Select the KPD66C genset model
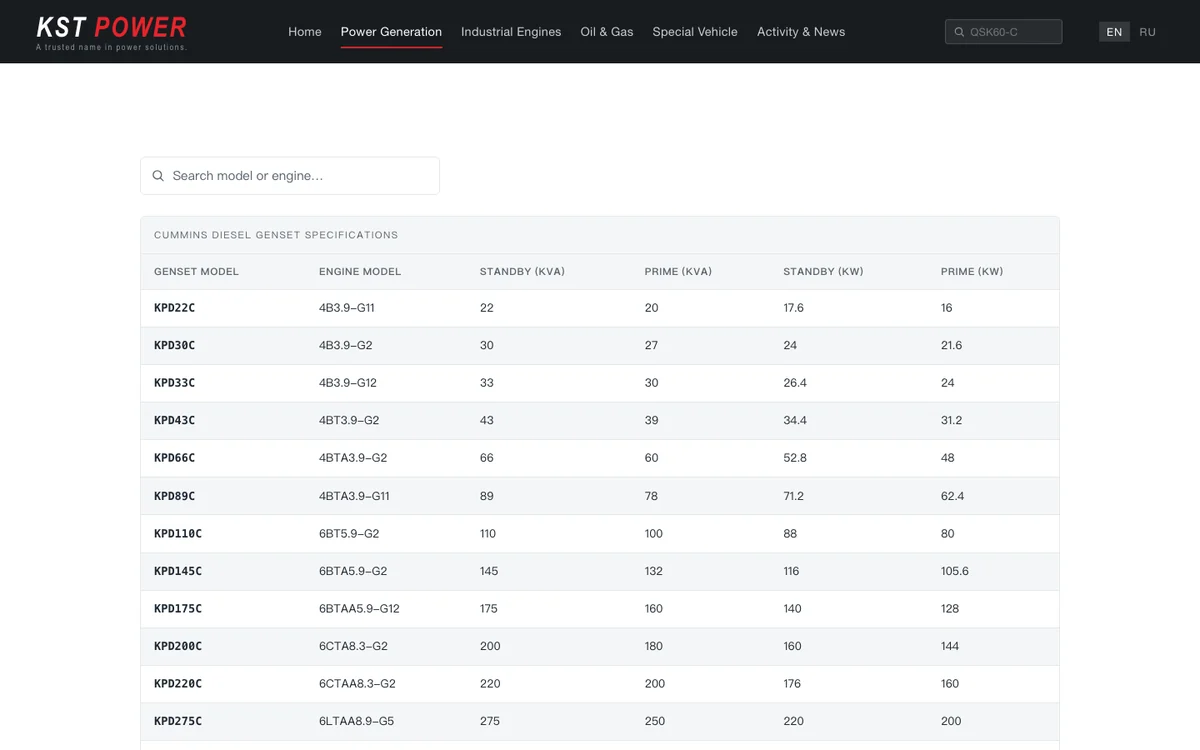The image size is (1200, 750). click(x=174, y=458)
